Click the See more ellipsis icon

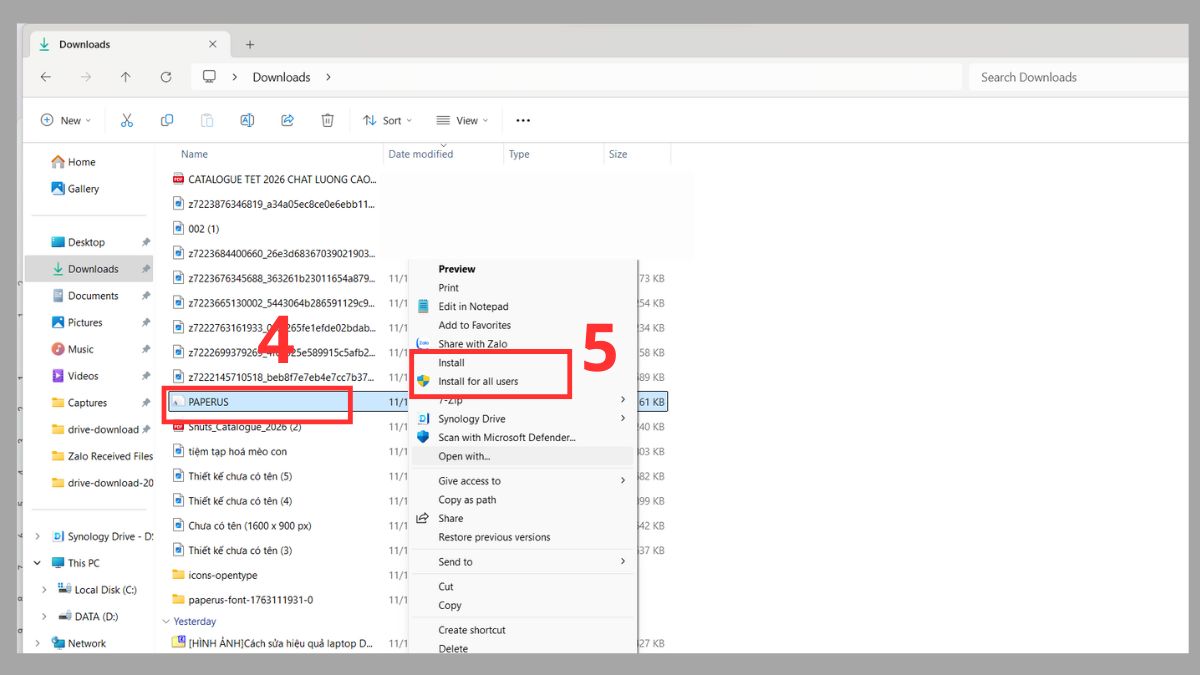[522, 120]
